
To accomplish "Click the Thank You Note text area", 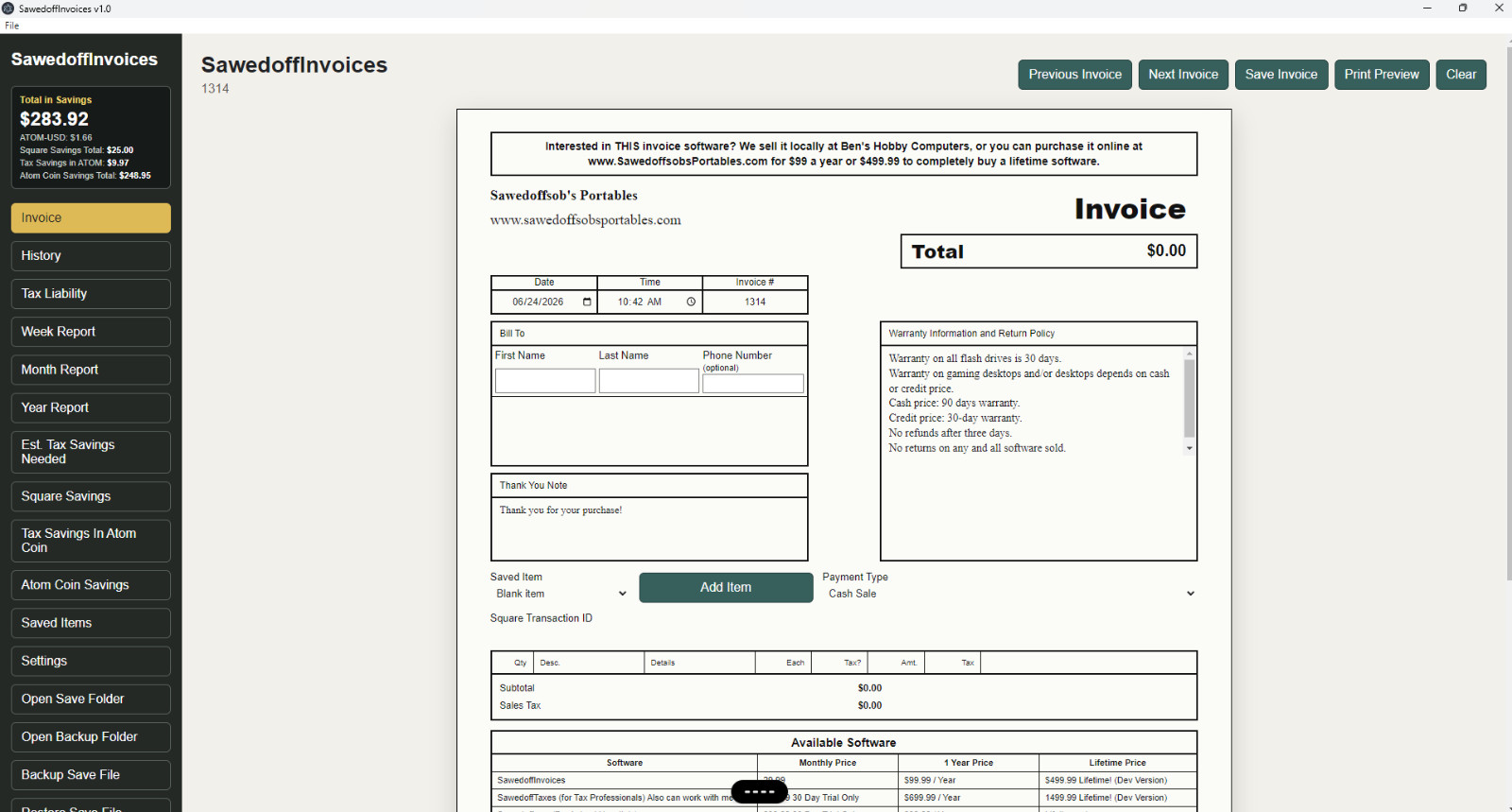I will click(x=649, y=528).
